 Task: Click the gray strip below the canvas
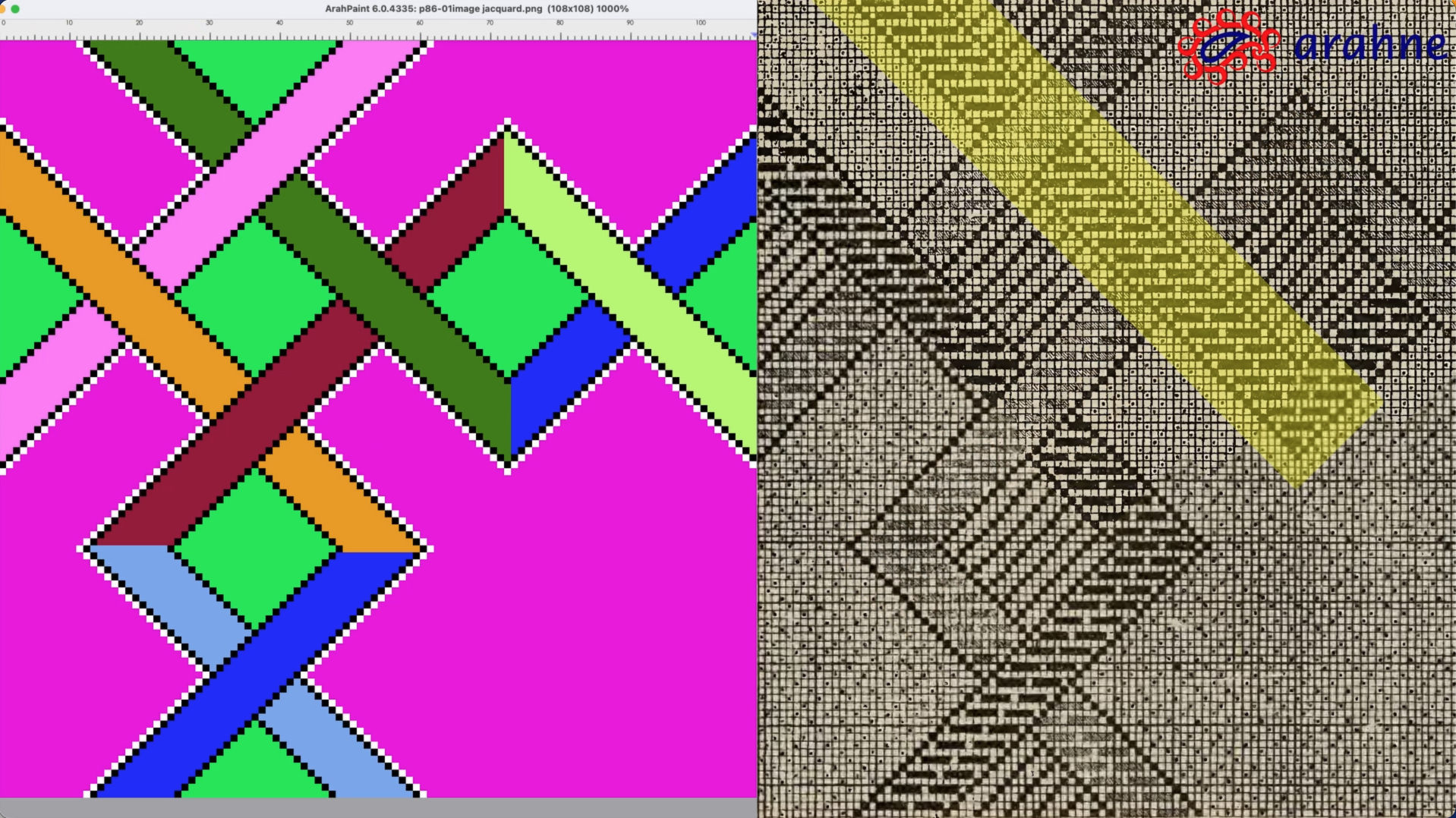[378, 807]
